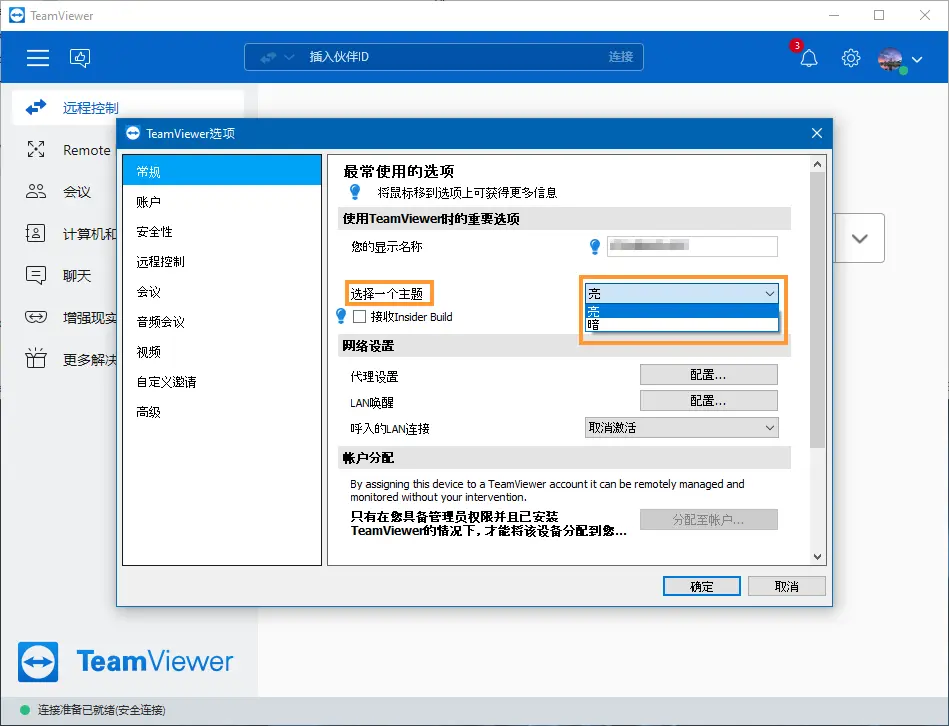Screen dimensions: 949x726
Task: Select 远程控制 in the options category list
Action: point(222,261)
